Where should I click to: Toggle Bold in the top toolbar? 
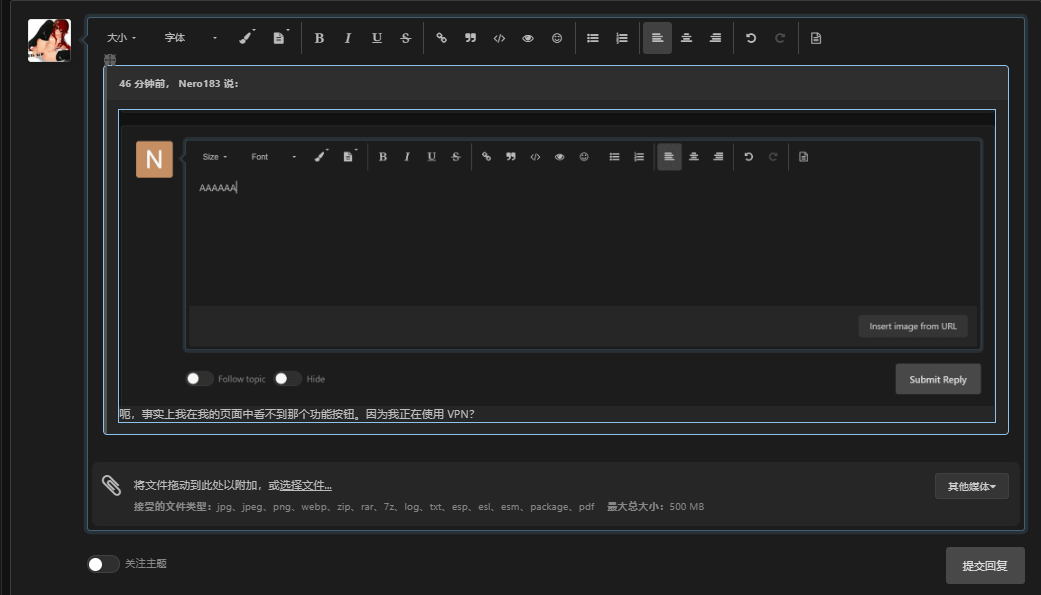[x=319, y=38]
